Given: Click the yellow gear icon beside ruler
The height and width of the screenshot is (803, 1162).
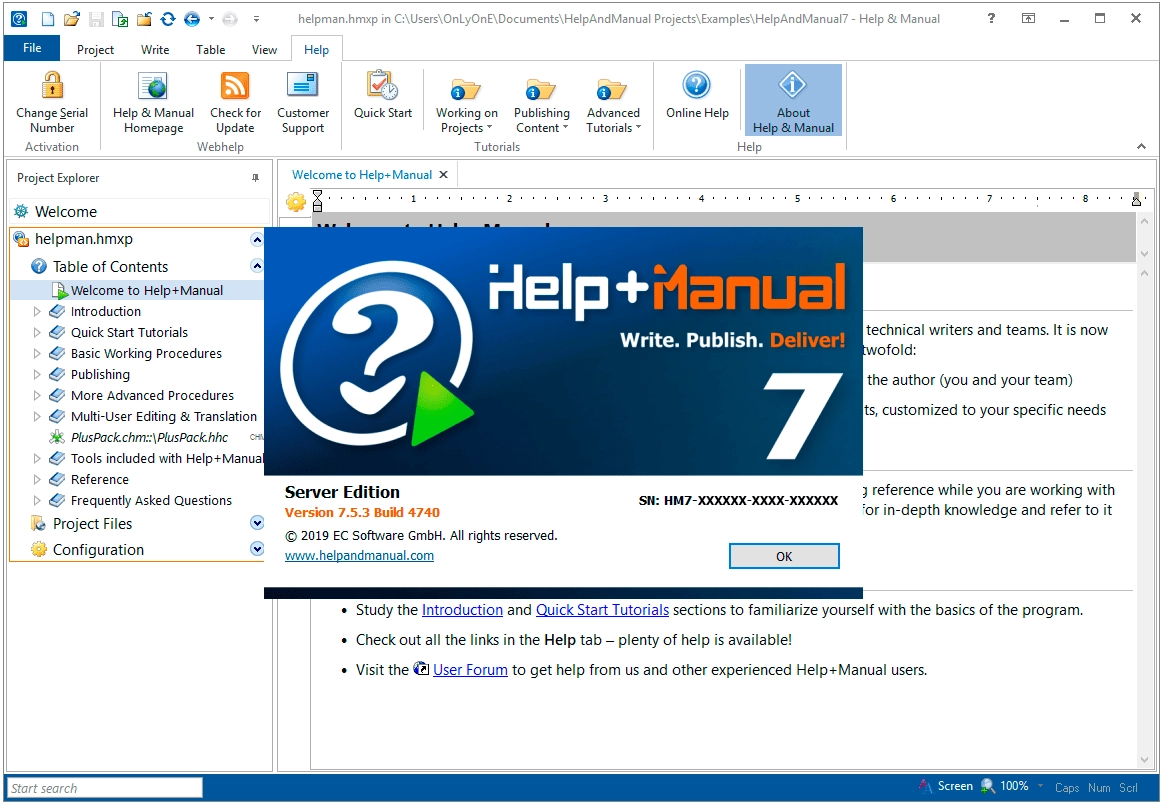Looking at the screenshot, I should 295,201.
